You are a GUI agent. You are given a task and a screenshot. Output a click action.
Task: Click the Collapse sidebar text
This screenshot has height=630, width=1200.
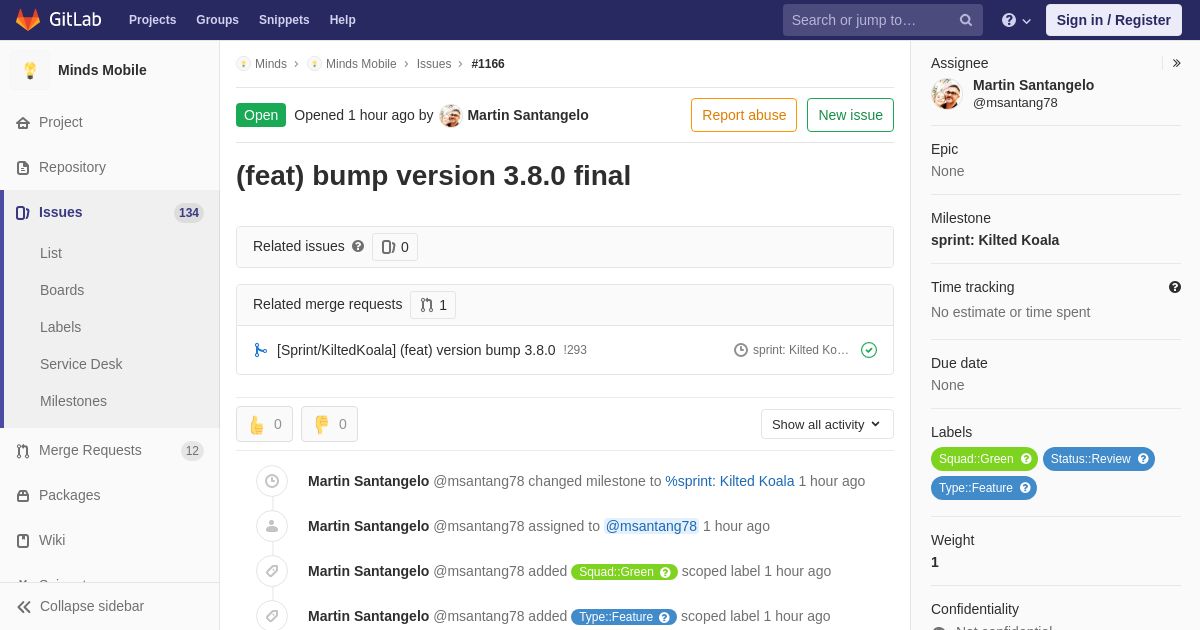coord(92,606)
